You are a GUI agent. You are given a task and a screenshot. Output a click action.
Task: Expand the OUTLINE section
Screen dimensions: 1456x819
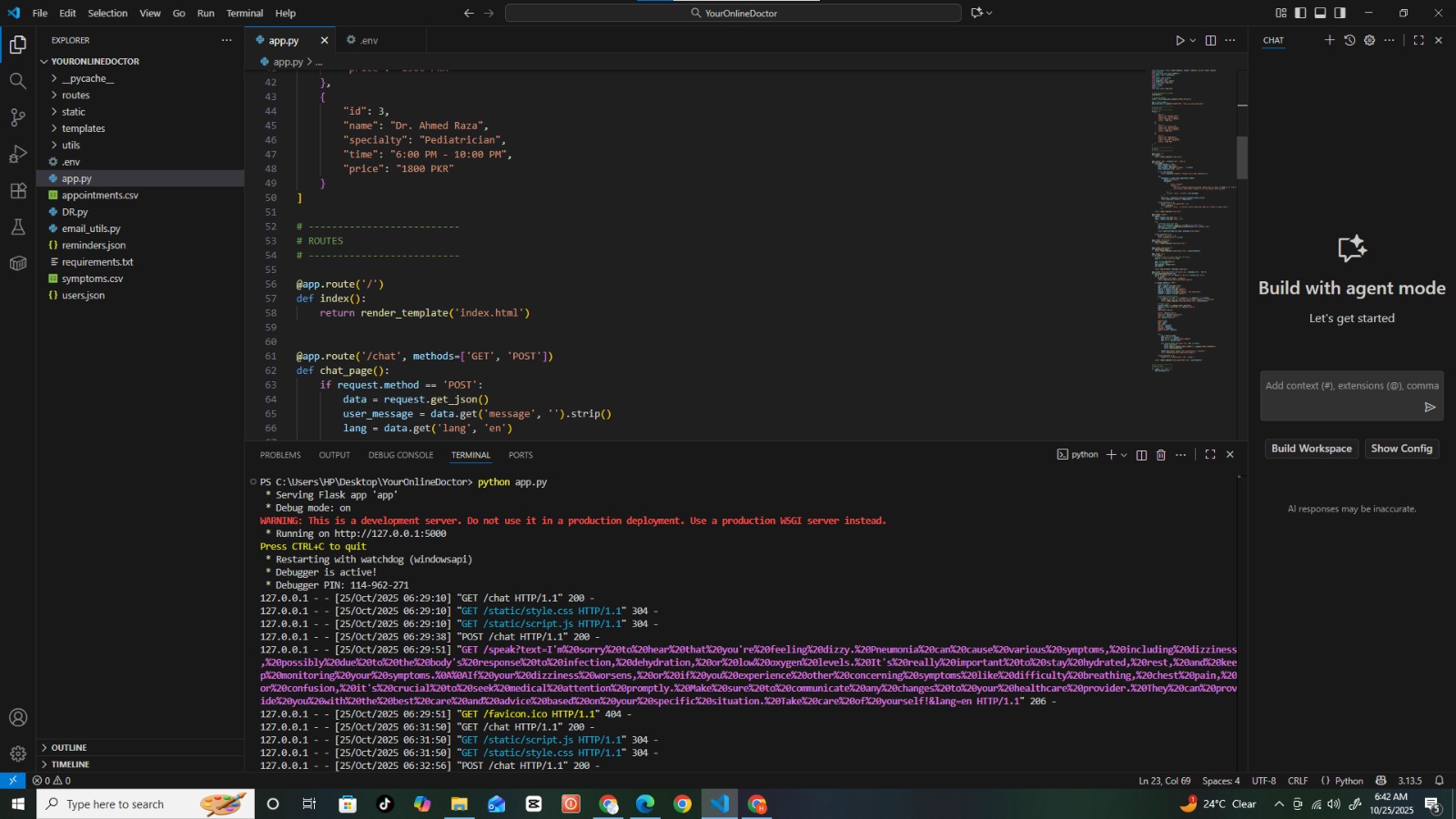140,747
